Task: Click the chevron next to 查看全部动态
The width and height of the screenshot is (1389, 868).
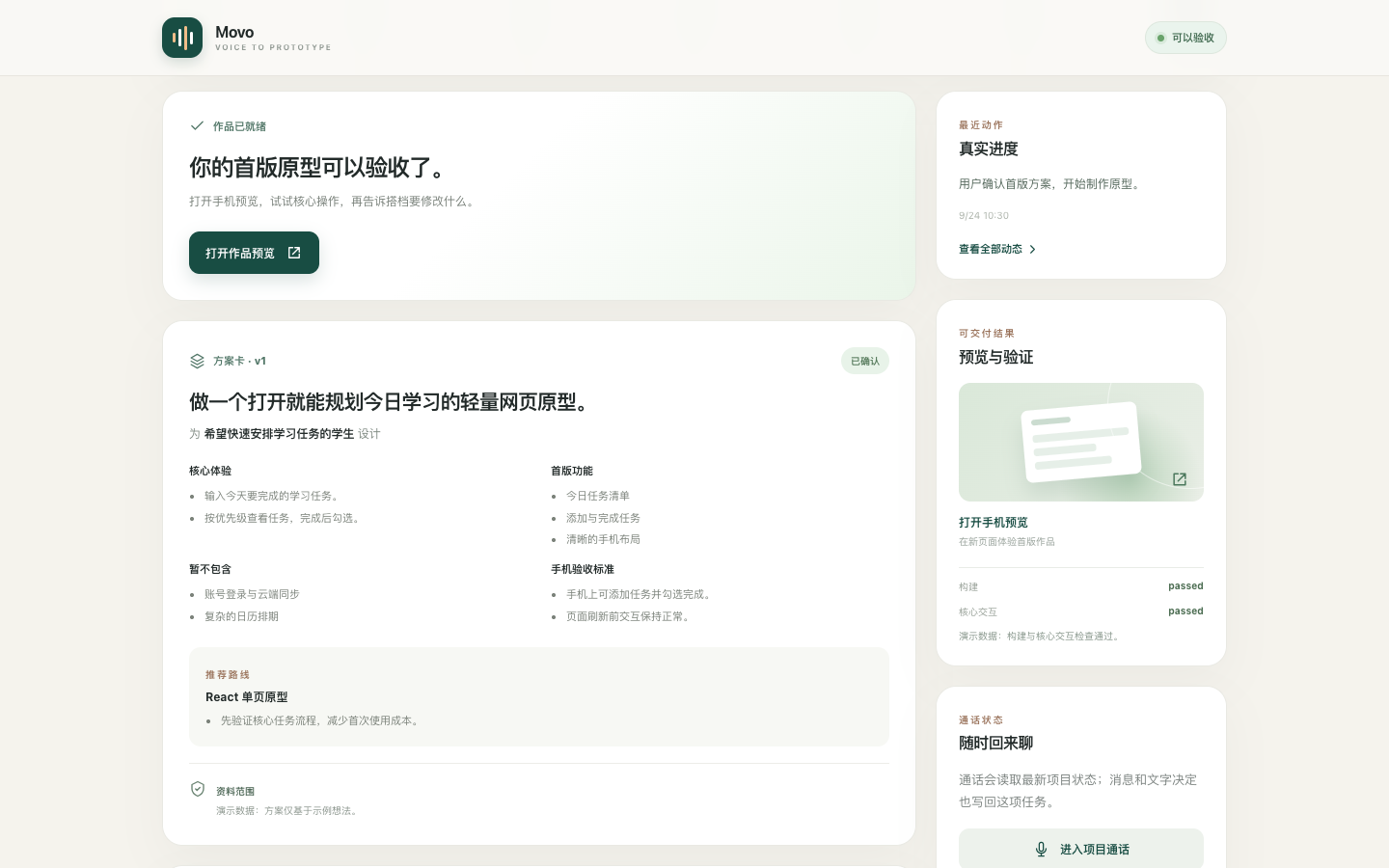Action: click(x=1032, y=249)
